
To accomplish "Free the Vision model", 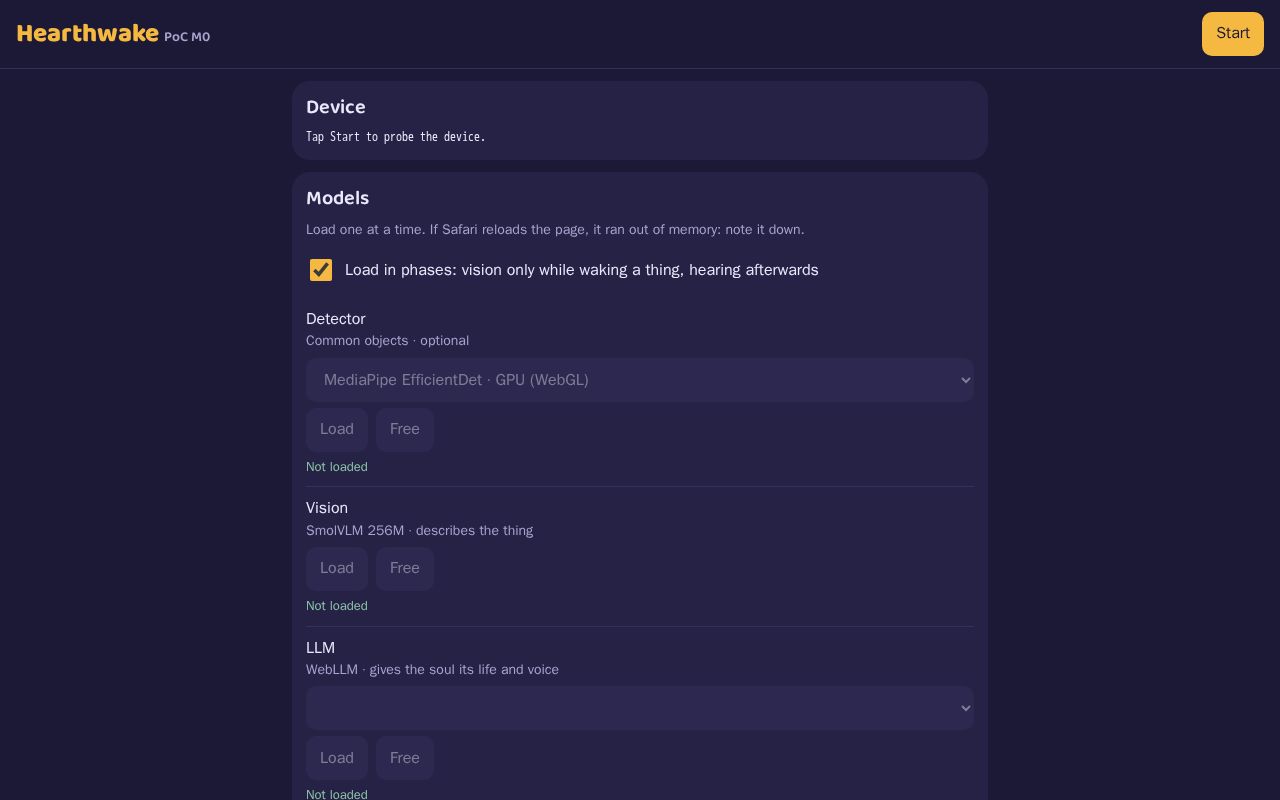I will pos(405,568).
